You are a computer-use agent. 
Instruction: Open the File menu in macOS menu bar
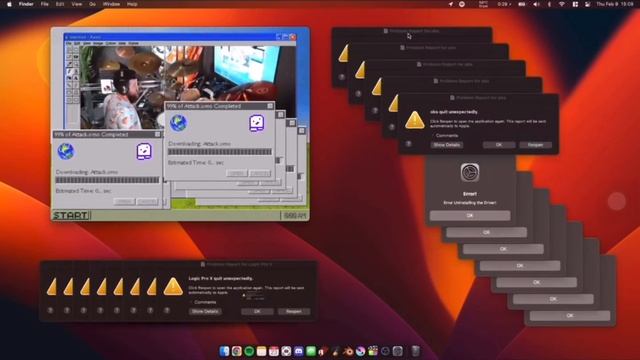click(44, 4)
